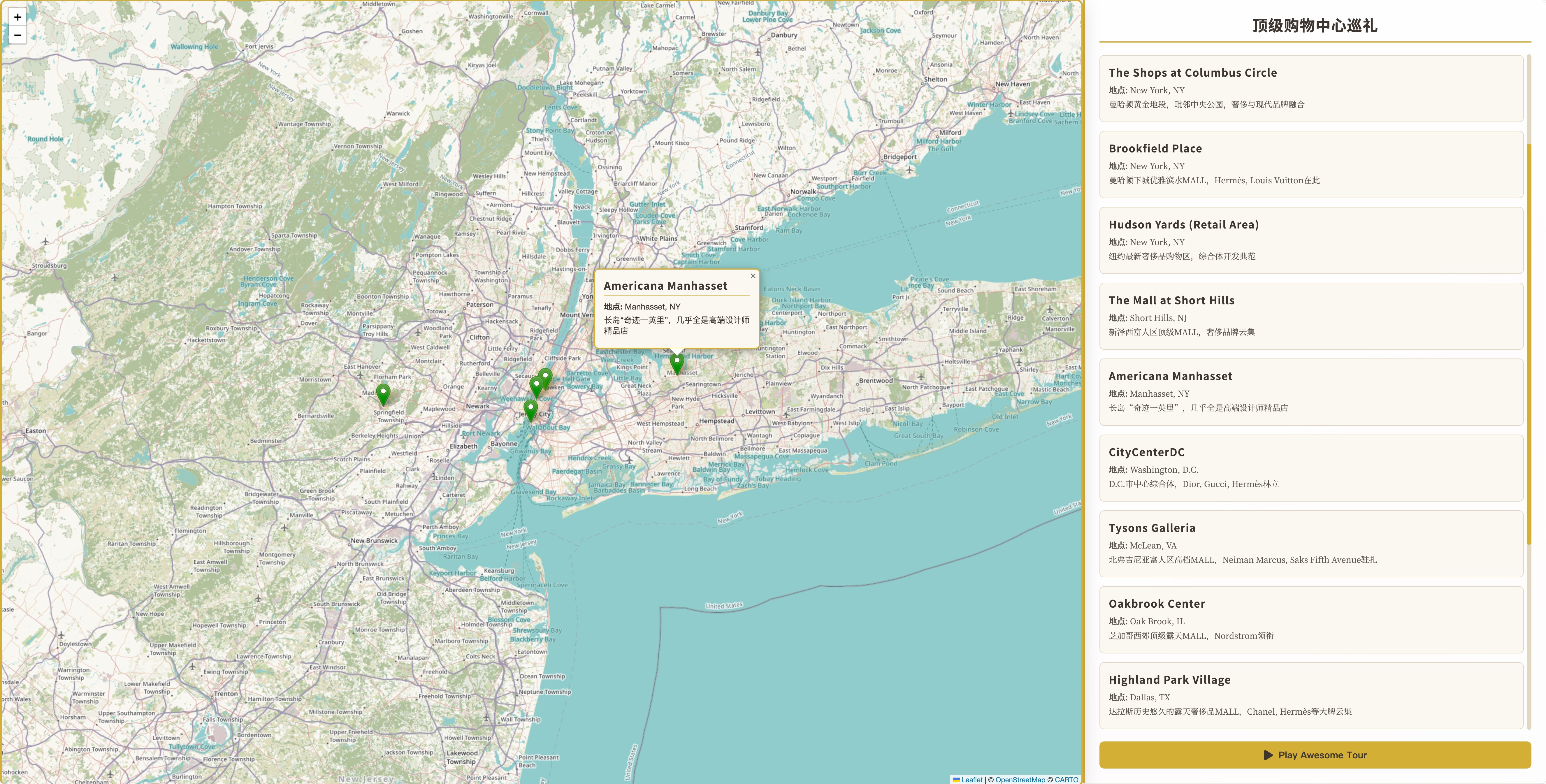The image size is (1546, 784).
Task: Click 'Dallas, TX' location text
Action: pos(1150,697)
